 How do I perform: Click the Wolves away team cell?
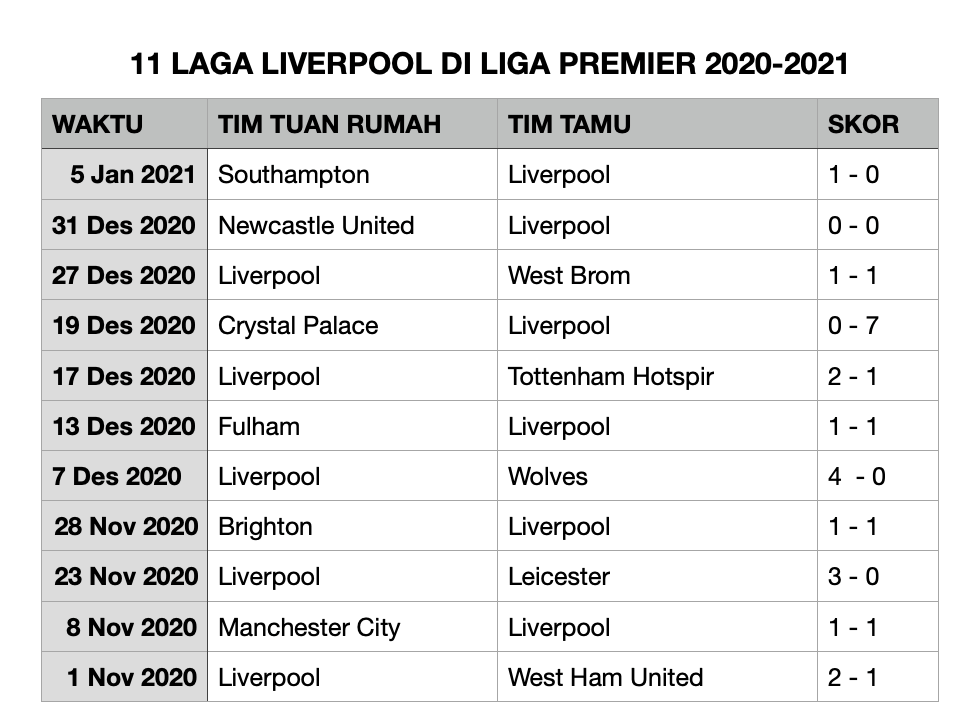click(x=548, y=477)
